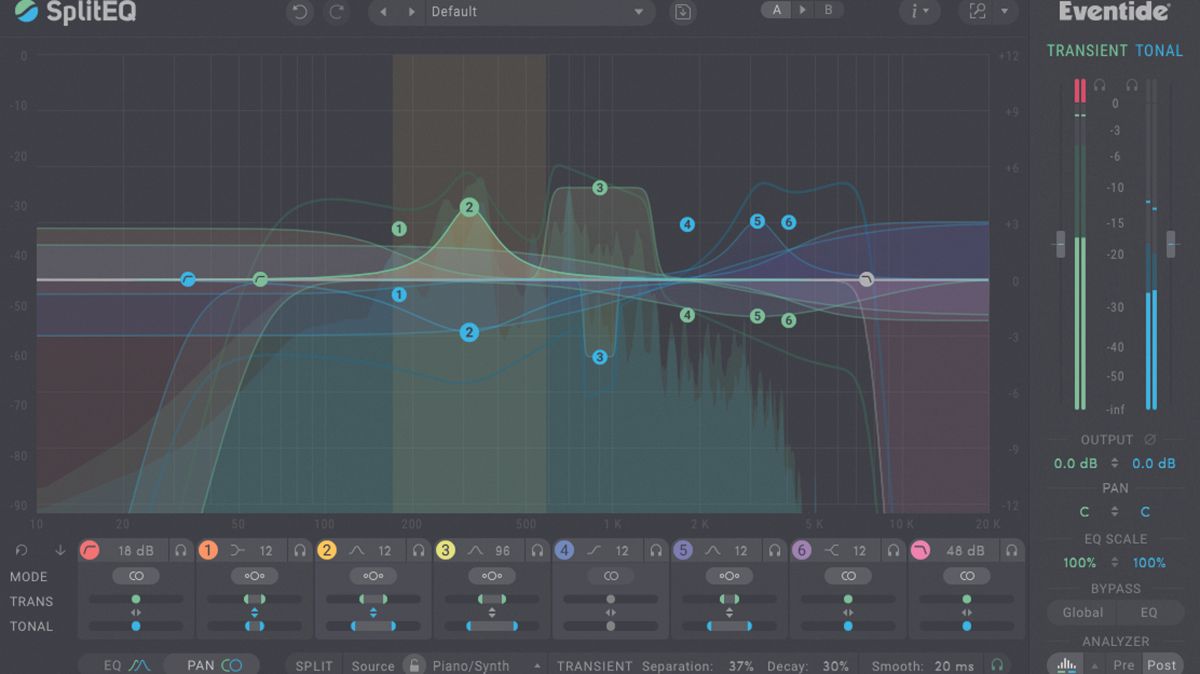Click the Undo arrow icon

(299, 12)
